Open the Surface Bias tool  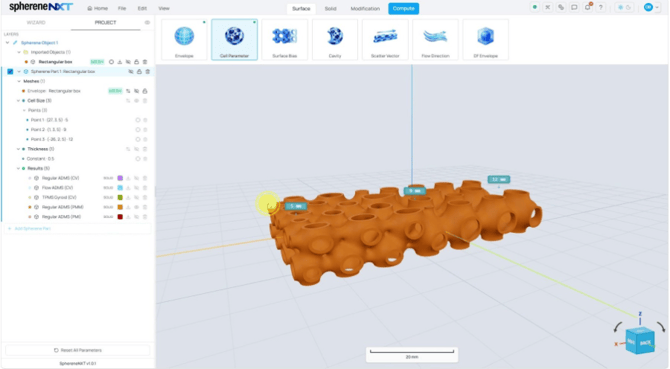pos(285,39)
